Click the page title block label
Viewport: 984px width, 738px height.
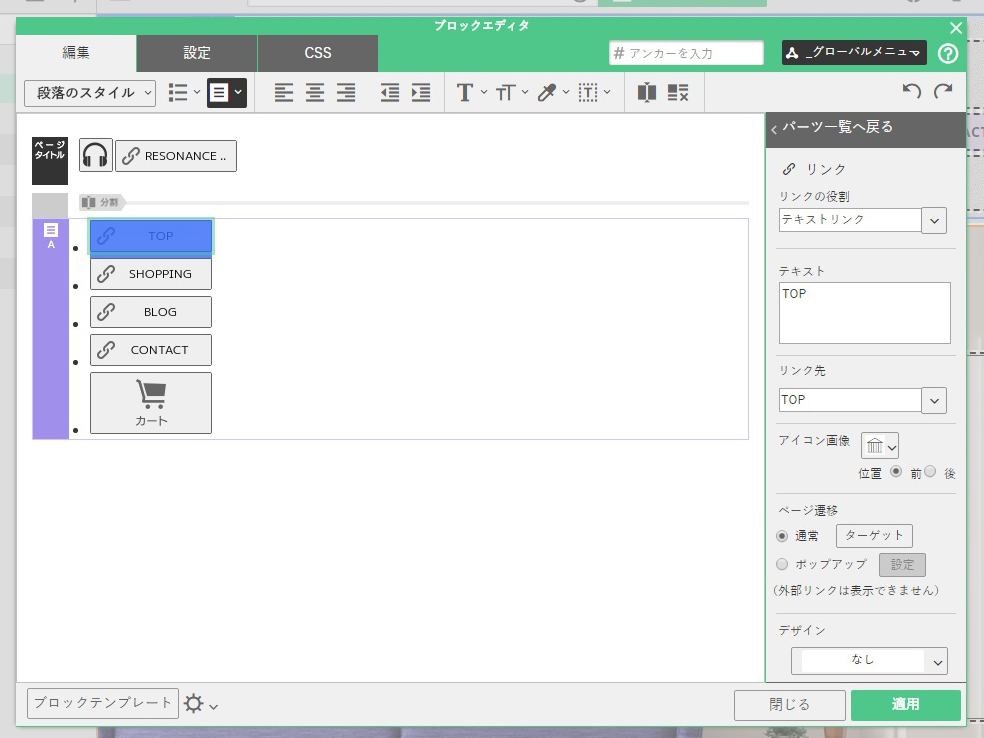50,161
